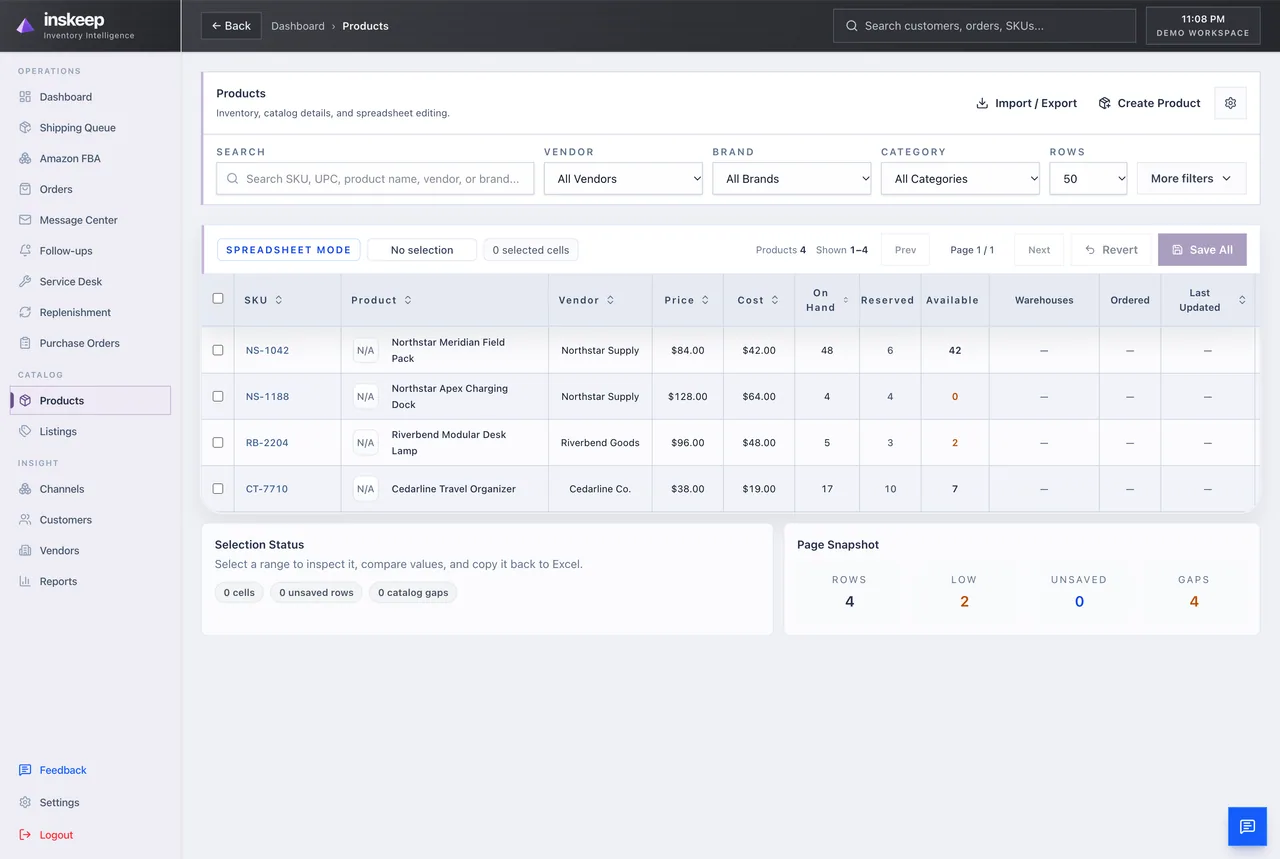Click the Feedback message icon

(25, 770)
